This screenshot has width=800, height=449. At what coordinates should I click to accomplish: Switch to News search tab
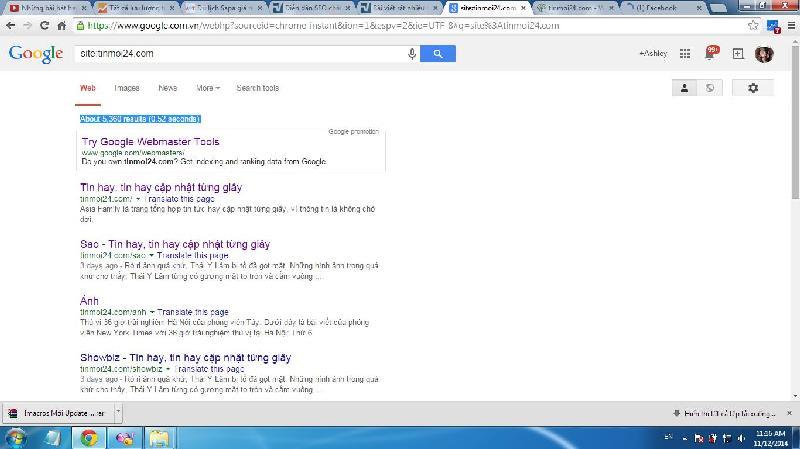(167, 88)
